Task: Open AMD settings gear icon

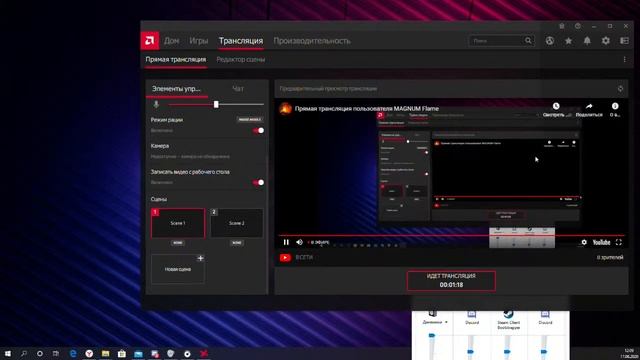Action: point(606,41)
